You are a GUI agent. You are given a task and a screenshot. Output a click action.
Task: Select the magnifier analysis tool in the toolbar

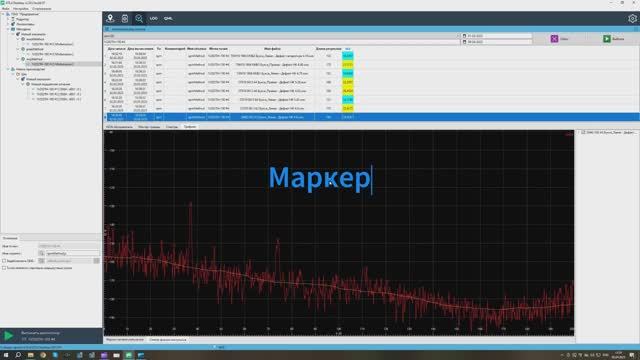[139, 18]
